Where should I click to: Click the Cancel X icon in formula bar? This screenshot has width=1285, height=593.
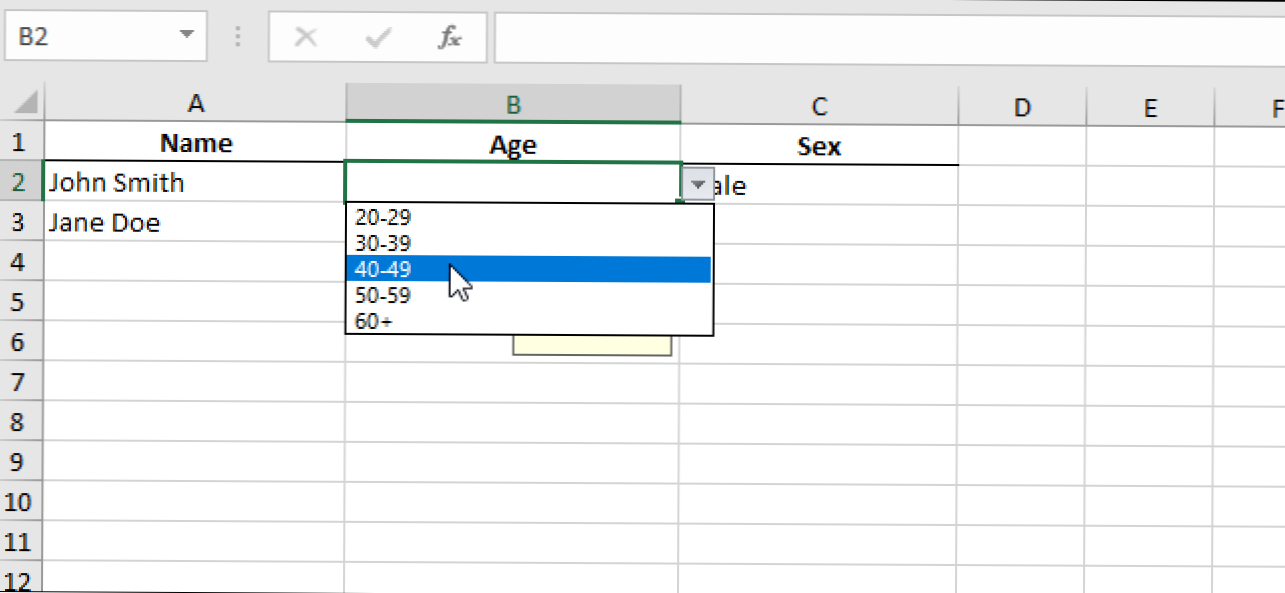click(x=306, y=38)
